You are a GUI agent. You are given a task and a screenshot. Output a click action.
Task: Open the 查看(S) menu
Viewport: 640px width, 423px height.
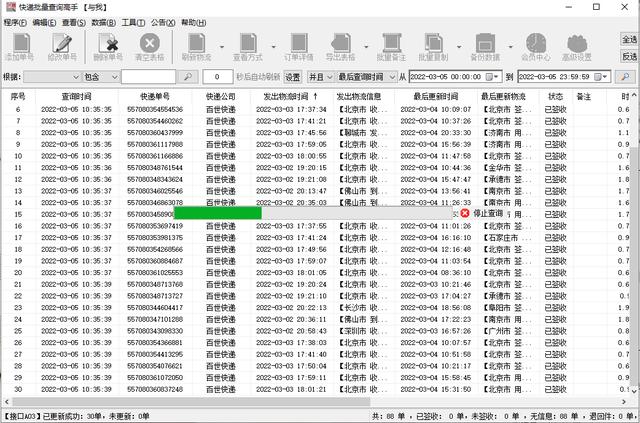[x=74, y=23]
